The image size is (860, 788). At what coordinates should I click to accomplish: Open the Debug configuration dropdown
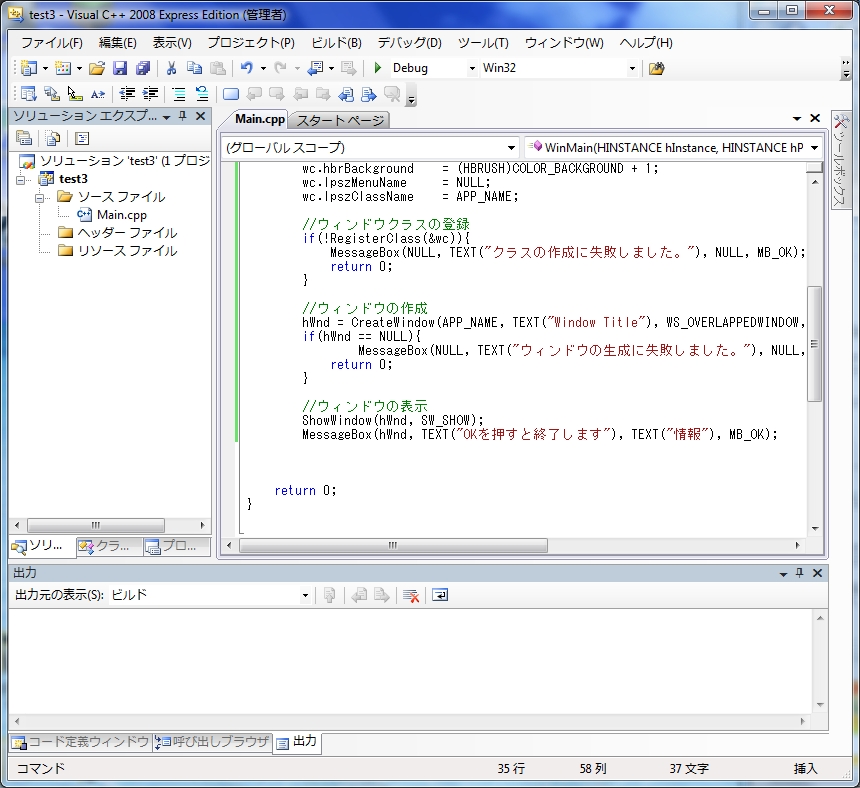click(472, 68)
